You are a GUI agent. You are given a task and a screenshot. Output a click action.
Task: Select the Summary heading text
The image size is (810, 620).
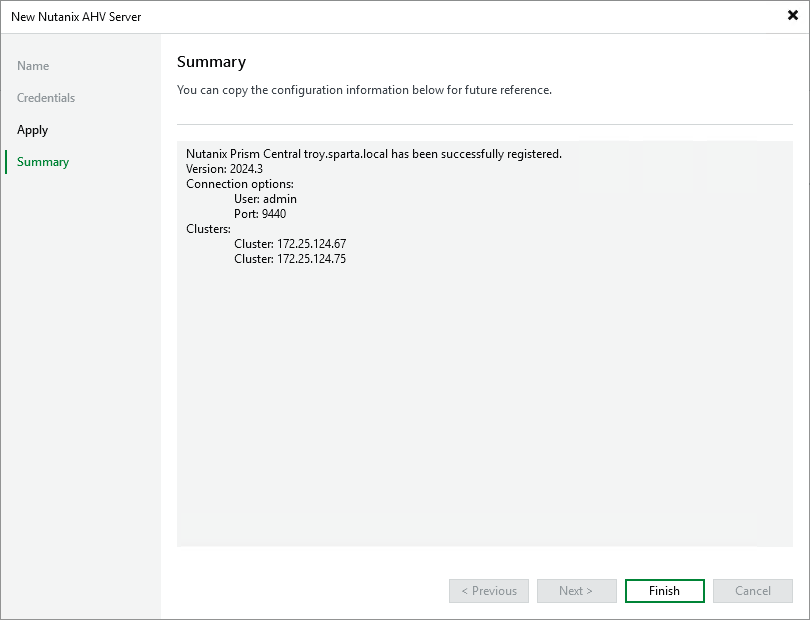[x=211, y=62]
